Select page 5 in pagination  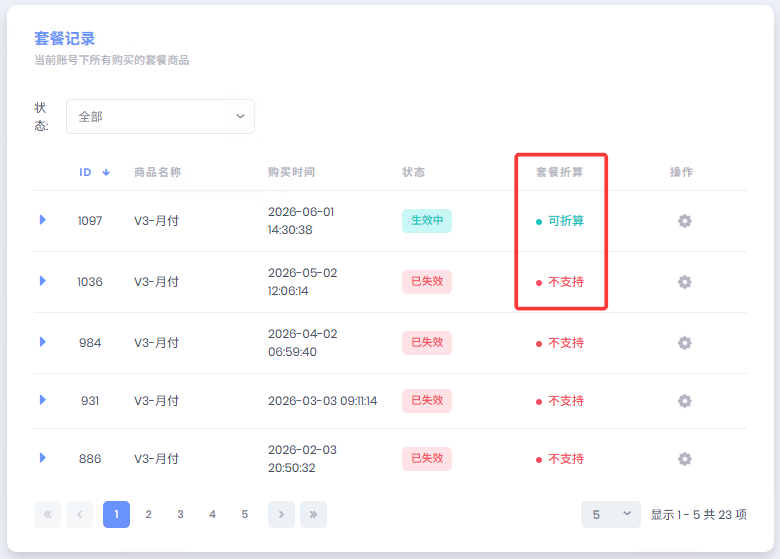(x=245, y=514)
